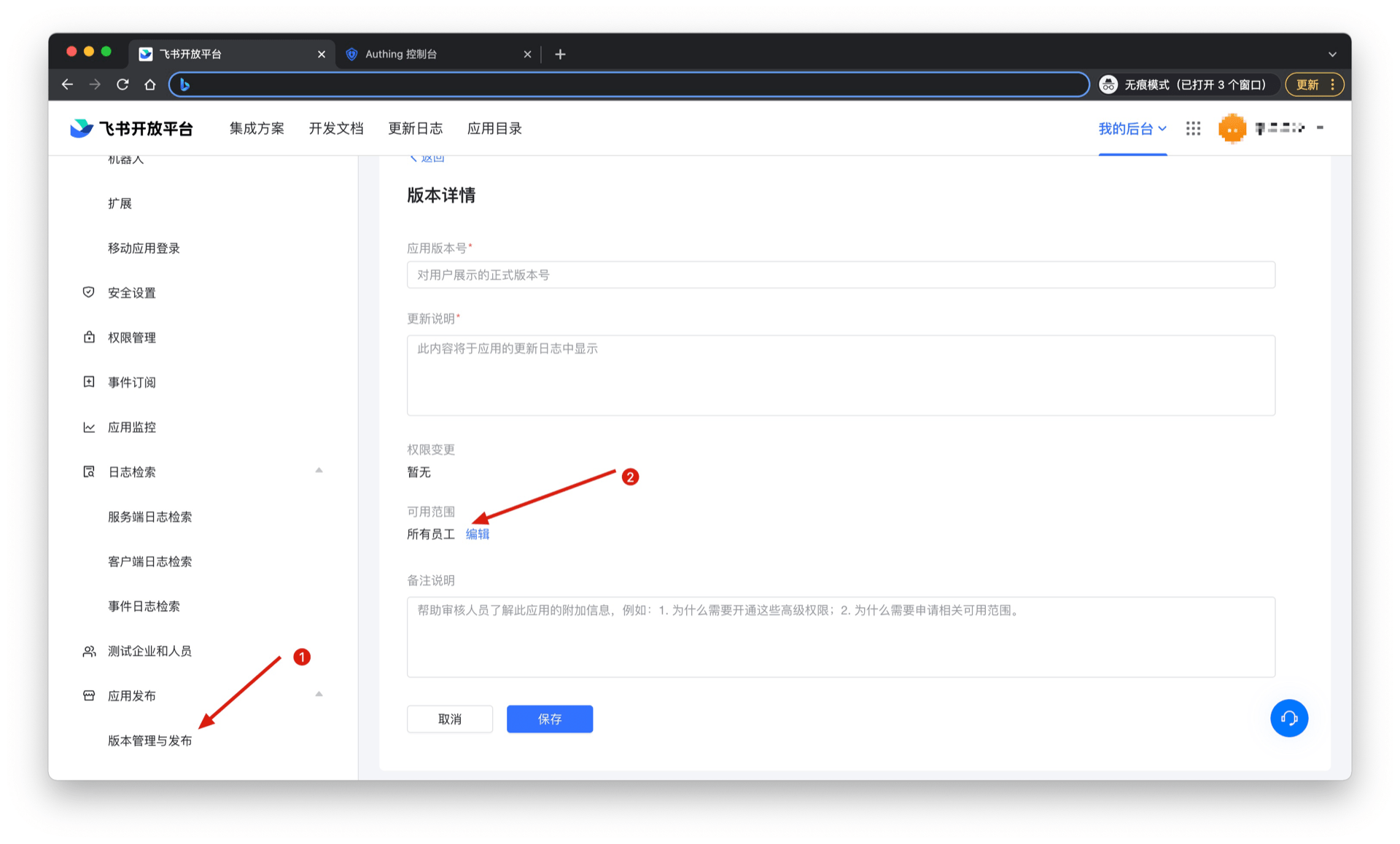
Task: Click the 编辑 link beside 所有员工
Action: pyautogui.click(x=478, y=534)
